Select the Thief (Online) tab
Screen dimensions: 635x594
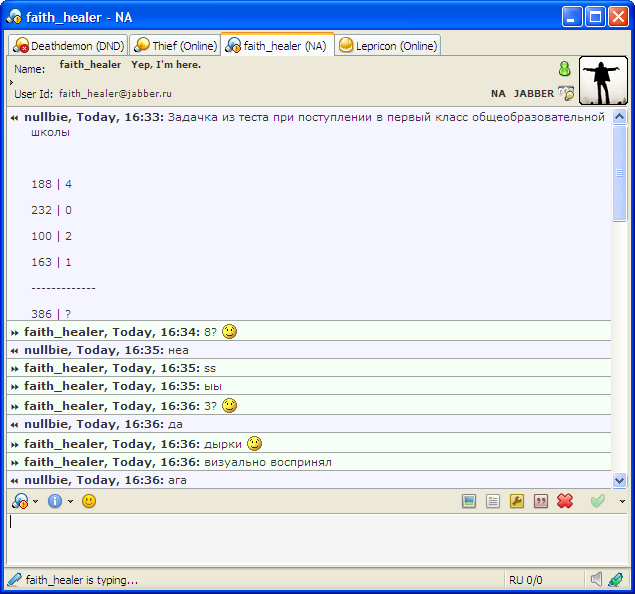(x=175, y=46)
